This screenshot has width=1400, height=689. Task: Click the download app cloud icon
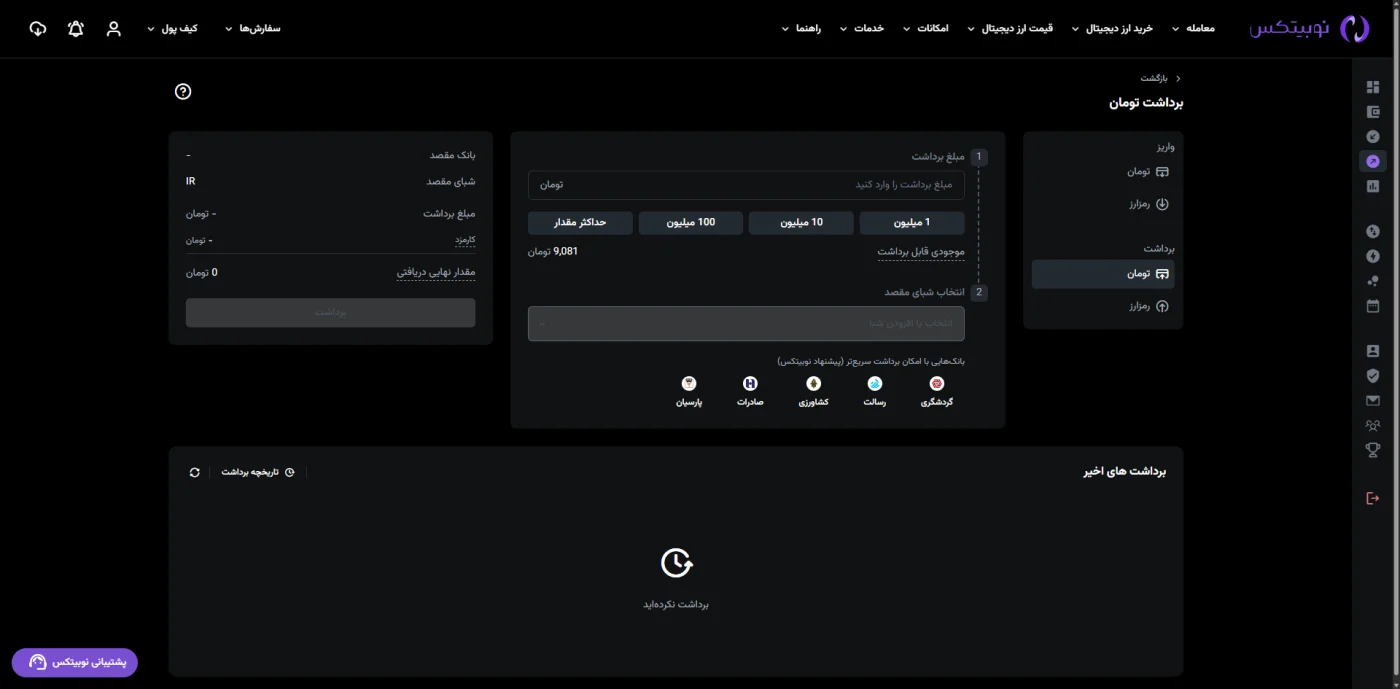pyautogui.click(x=38, y=29)
